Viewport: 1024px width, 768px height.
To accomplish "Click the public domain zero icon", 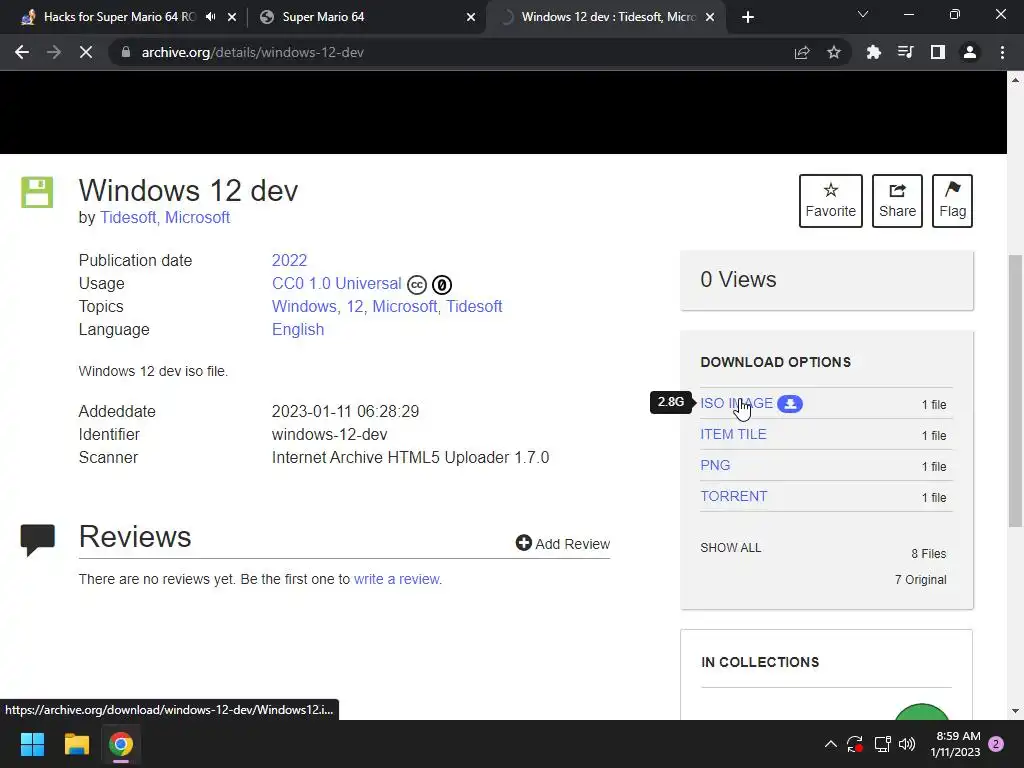I will point(442,285).
